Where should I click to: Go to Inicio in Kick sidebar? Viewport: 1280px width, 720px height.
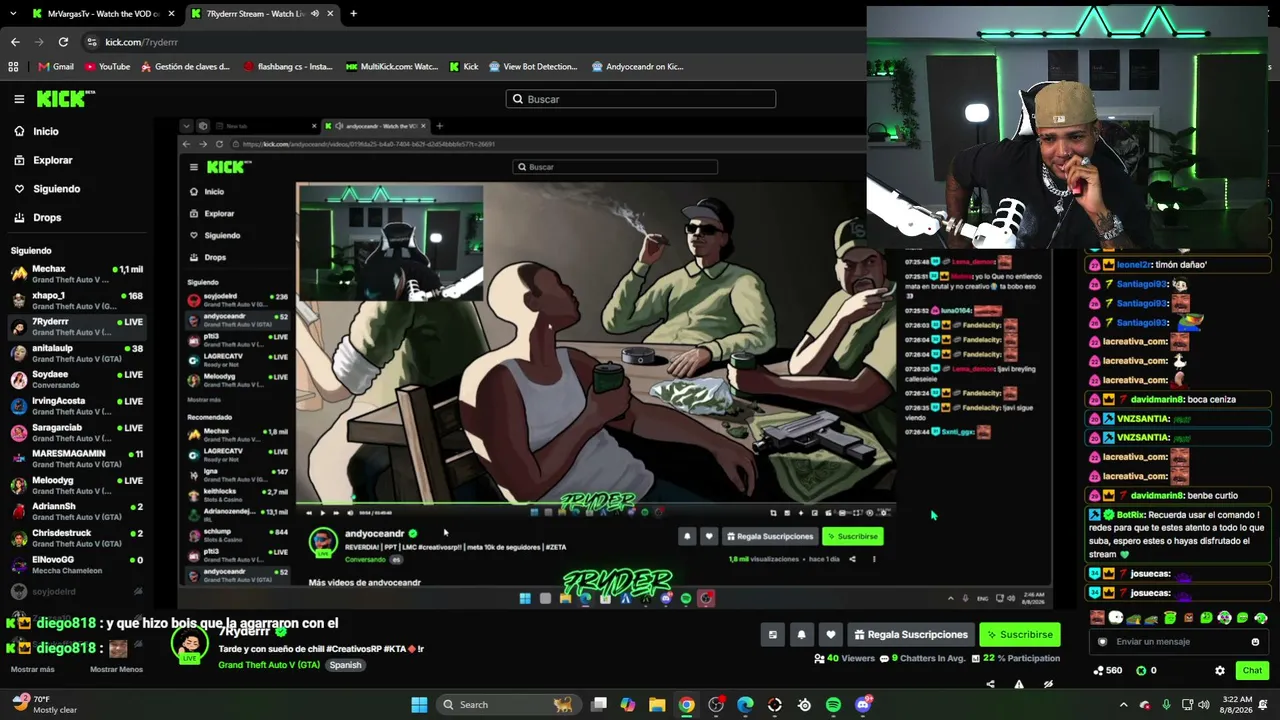(36, 131)
